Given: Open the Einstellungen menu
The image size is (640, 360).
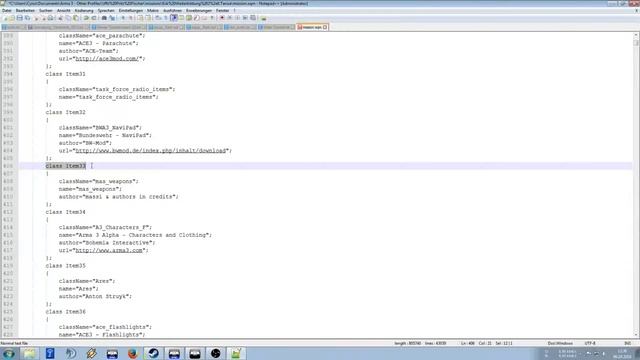Looking at the screenshot, I should [x=131, y=11].
